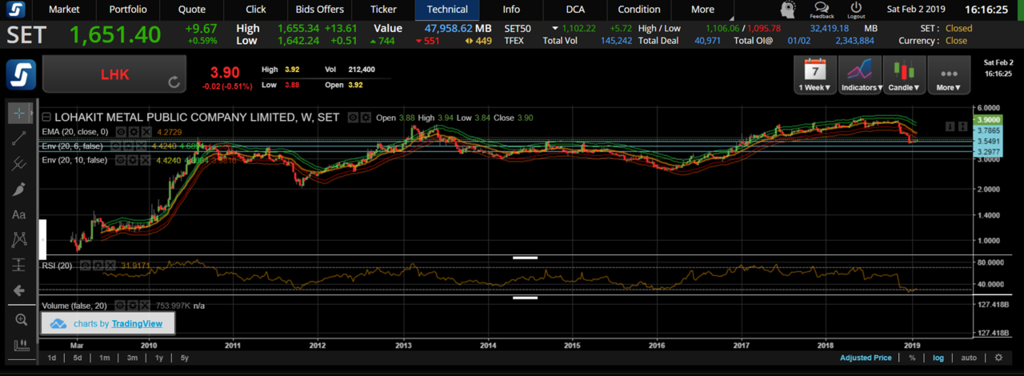Select the trend line drawing tool
1024x376 pixels.
coord(19,138)
